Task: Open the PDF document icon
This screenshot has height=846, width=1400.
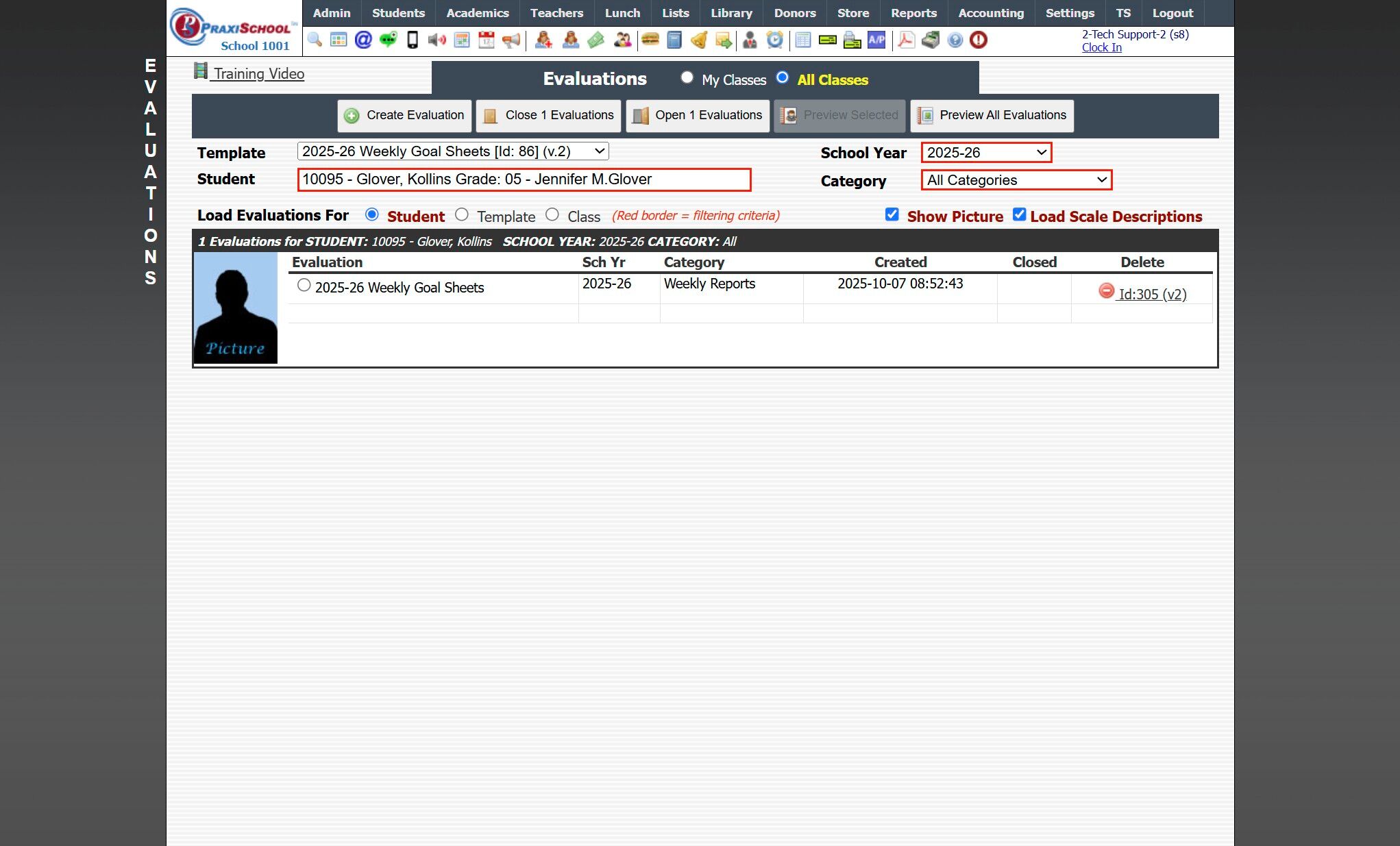Action: pos(906,40)
